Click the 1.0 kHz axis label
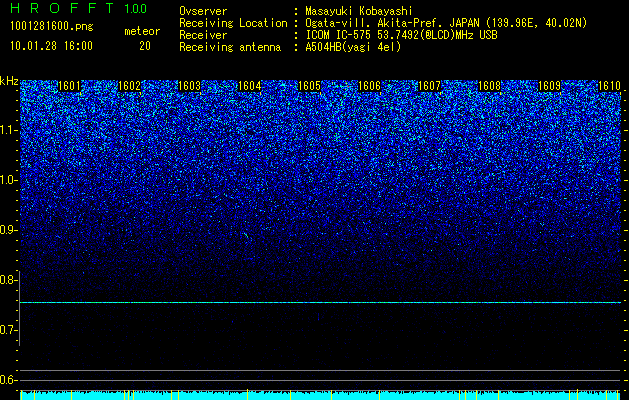 tap(7, 180)
